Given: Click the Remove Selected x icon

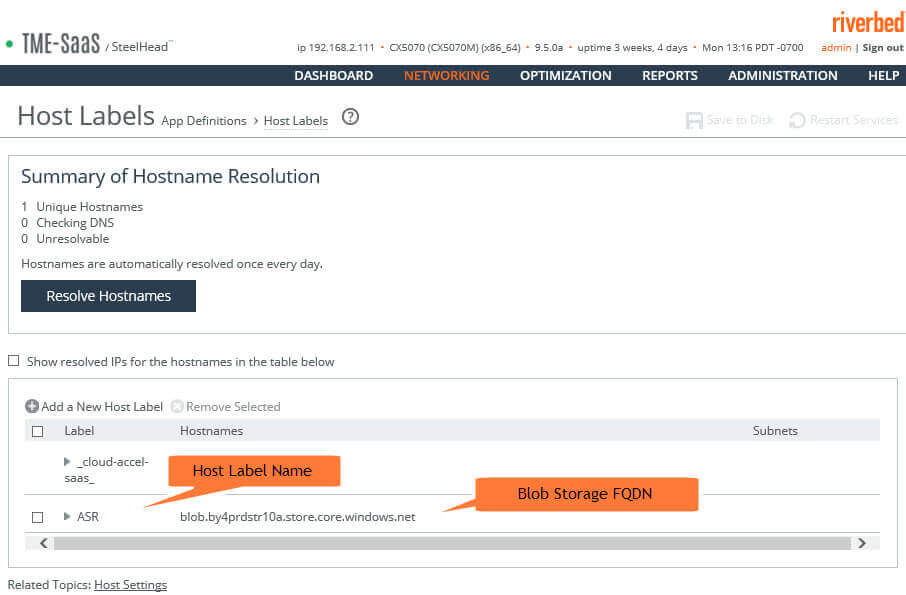Looking at the screenshot, I should [177, 407].
